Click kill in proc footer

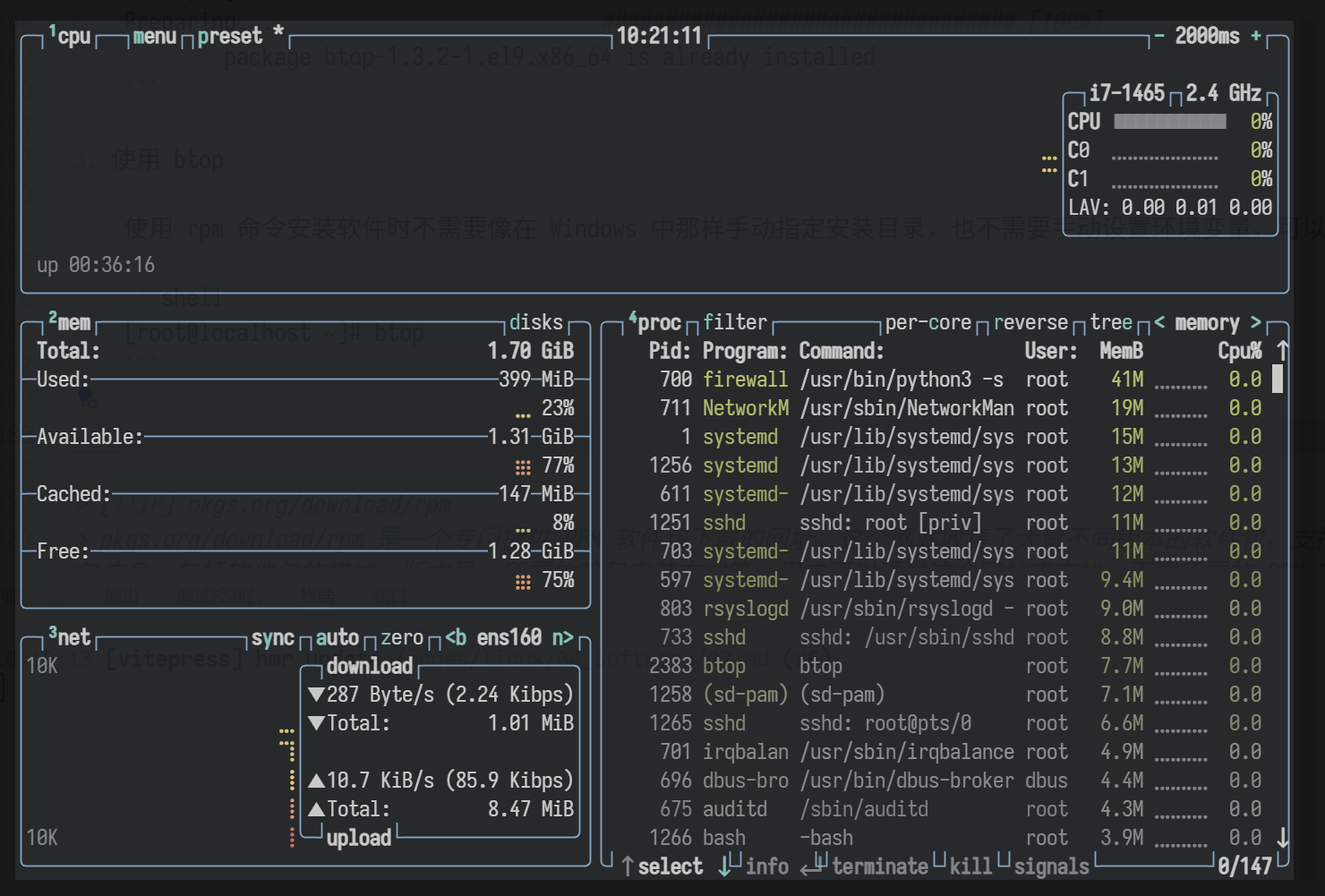tap(971, 866)
